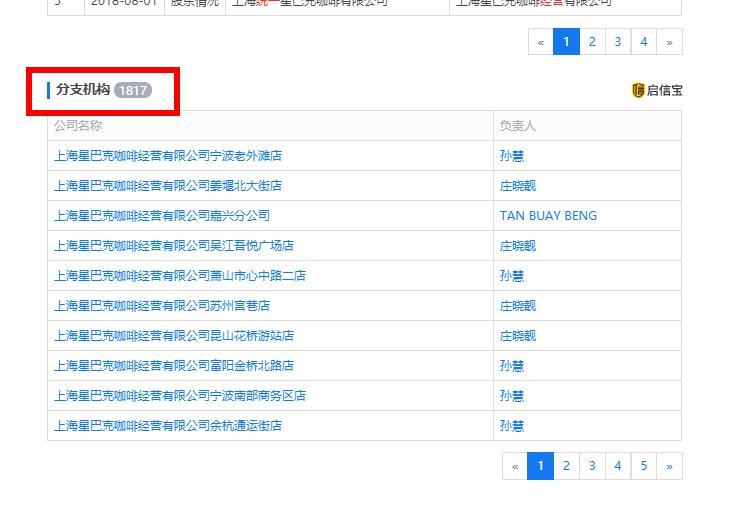This screenshot has height=514, width=729.
Task: Go to page 2 of branch list
Action: coord(566,466)
